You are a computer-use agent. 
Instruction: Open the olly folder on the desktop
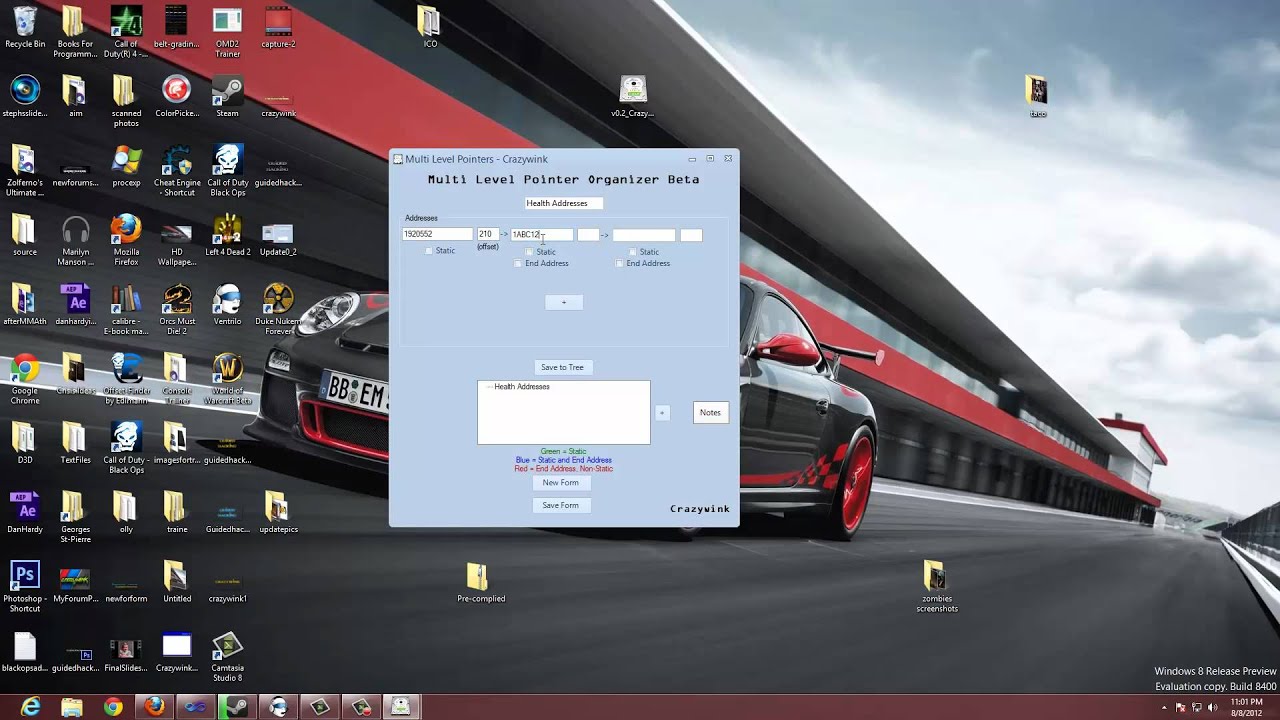click(x=126, y=512)
